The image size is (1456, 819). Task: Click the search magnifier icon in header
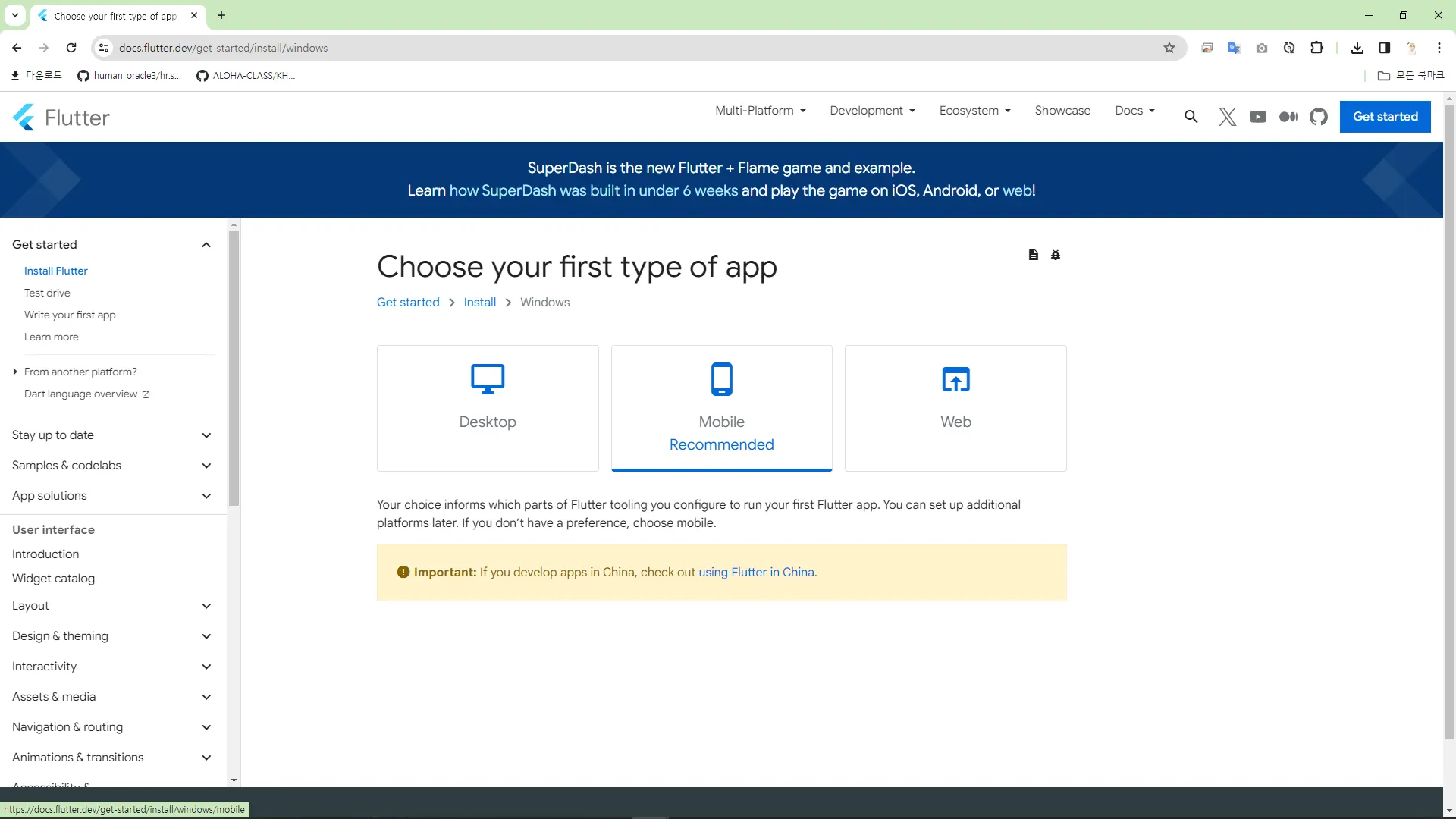tap(1191, 117)
